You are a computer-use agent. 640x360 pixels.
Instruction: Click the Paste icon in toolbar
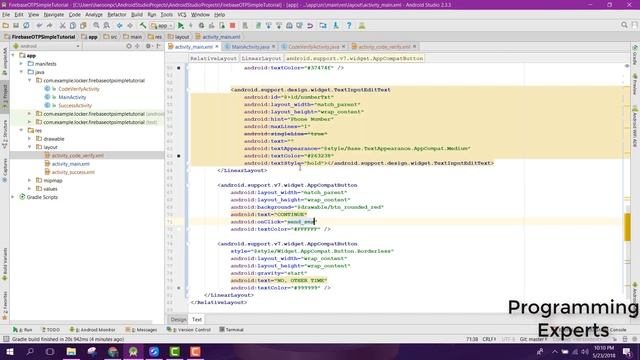point(83,25)
